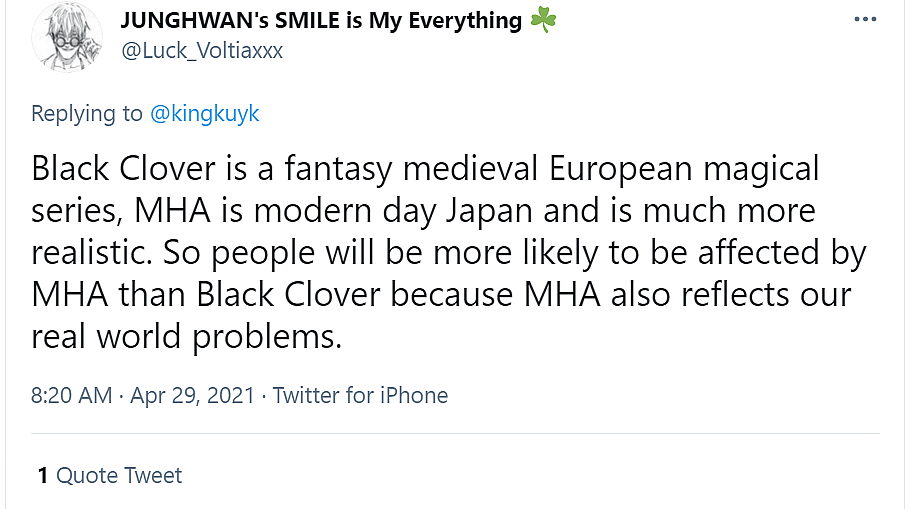Click the quote tweet count number 1

pos(43,475)
